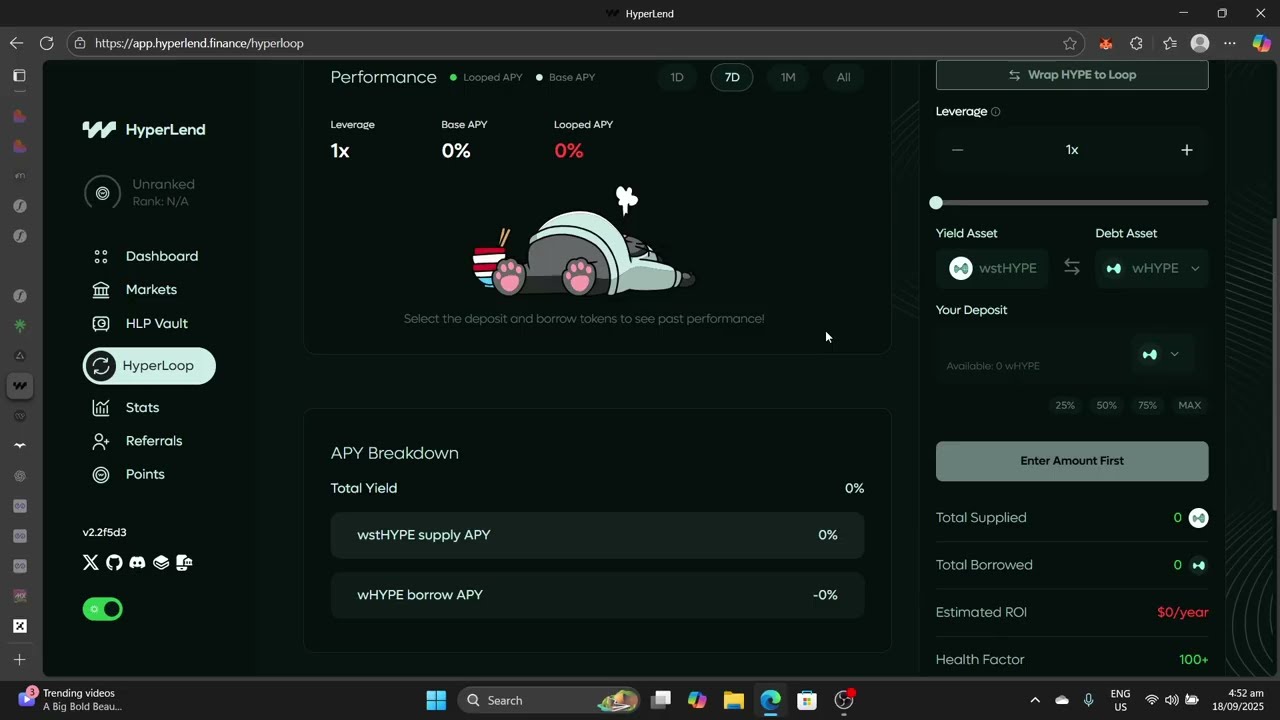The height and width of the screenshot is (720, 1280).
Task: Click the version text v2.2f5d3
Action: 104,532
